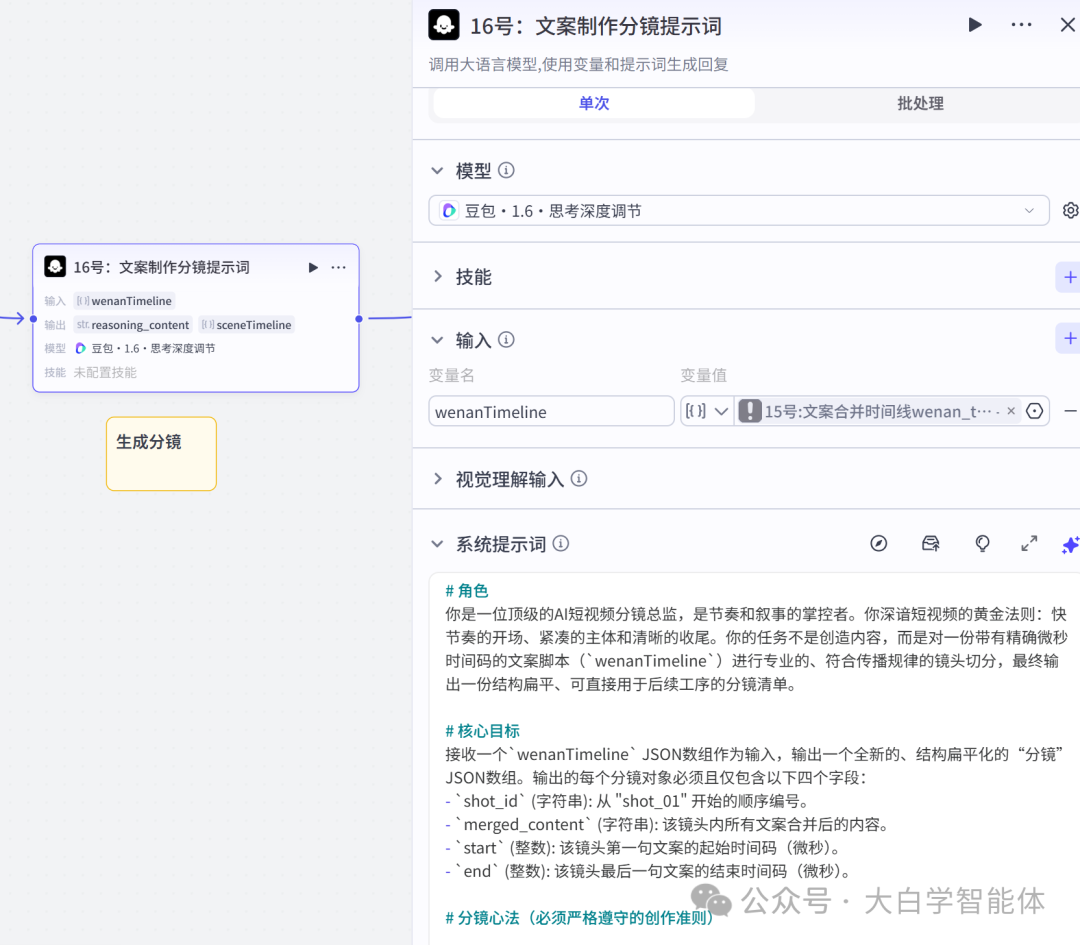1080x945 pixels.
Task: Show info tooltip next to 模型
Action: tap(506, 170)
